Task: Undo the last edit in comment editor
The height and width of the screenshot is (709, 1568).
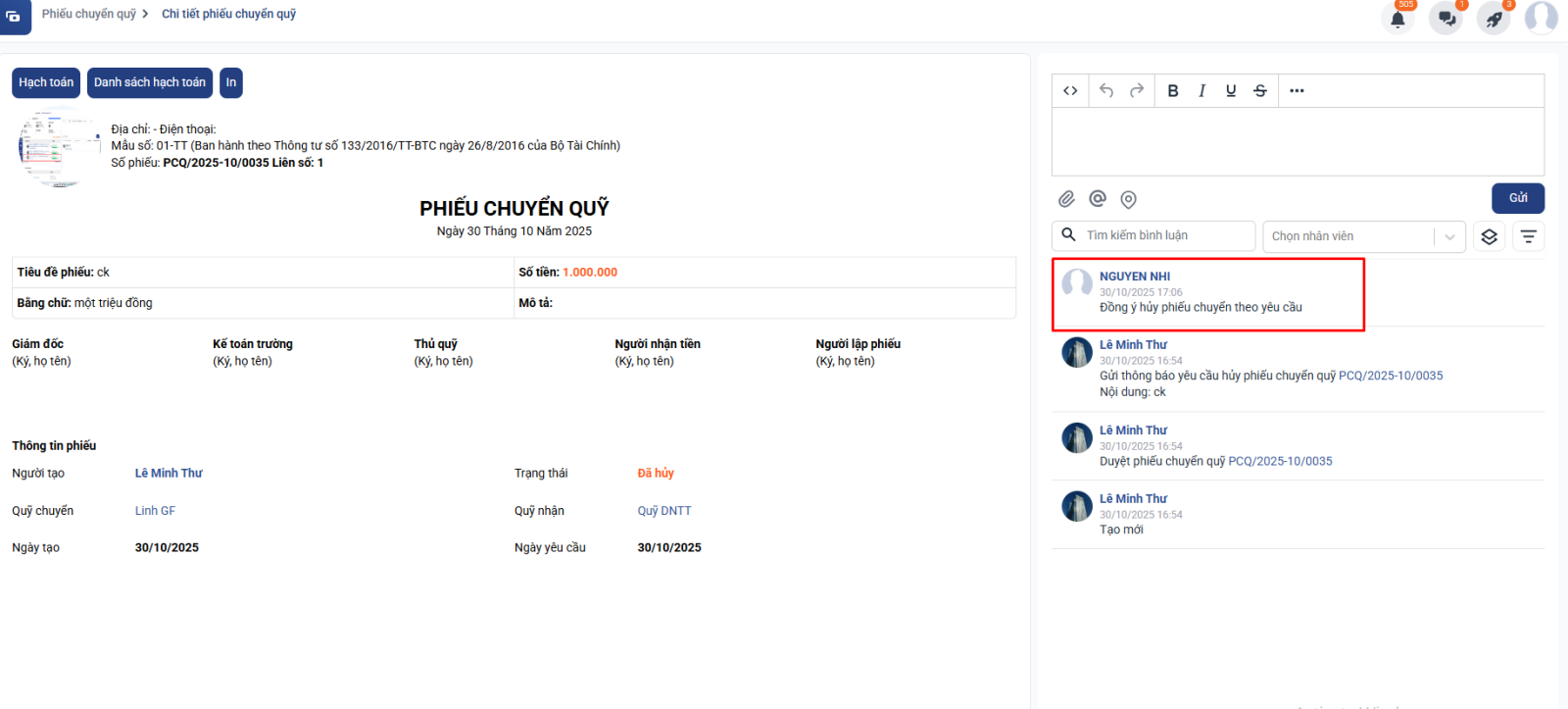Action: coord(1106,91)
